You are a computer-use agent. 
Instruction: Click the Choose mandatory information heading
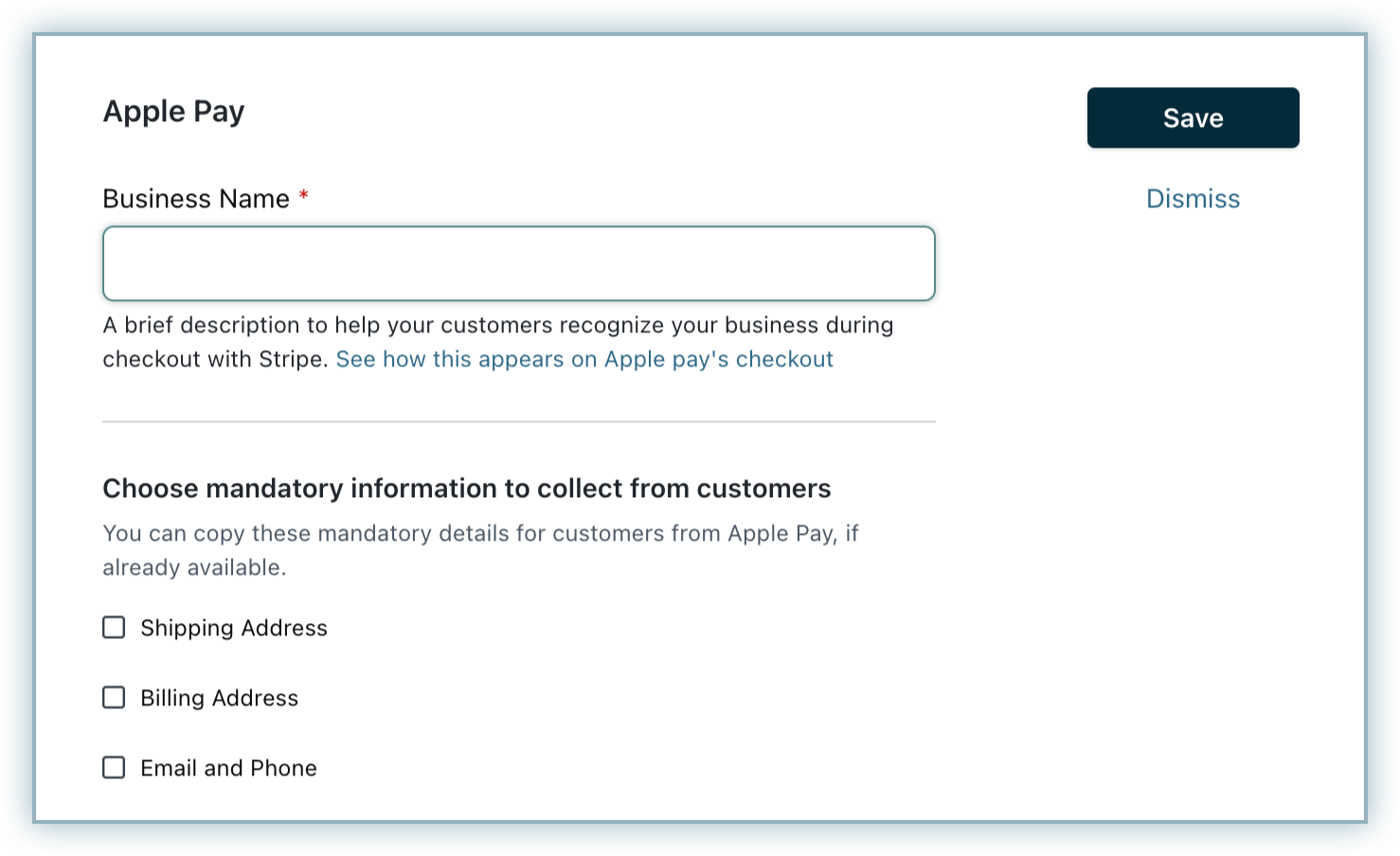click(x=466, y=489)
